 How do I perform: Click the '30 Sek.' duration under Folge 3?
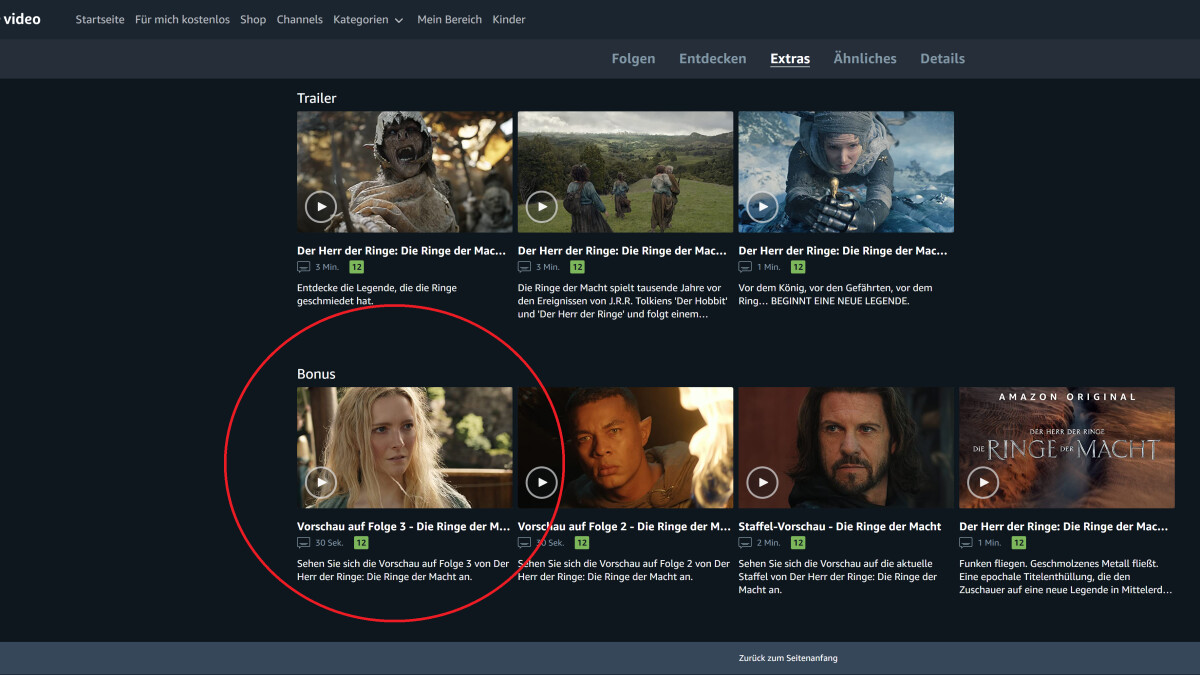pos(329,543)
